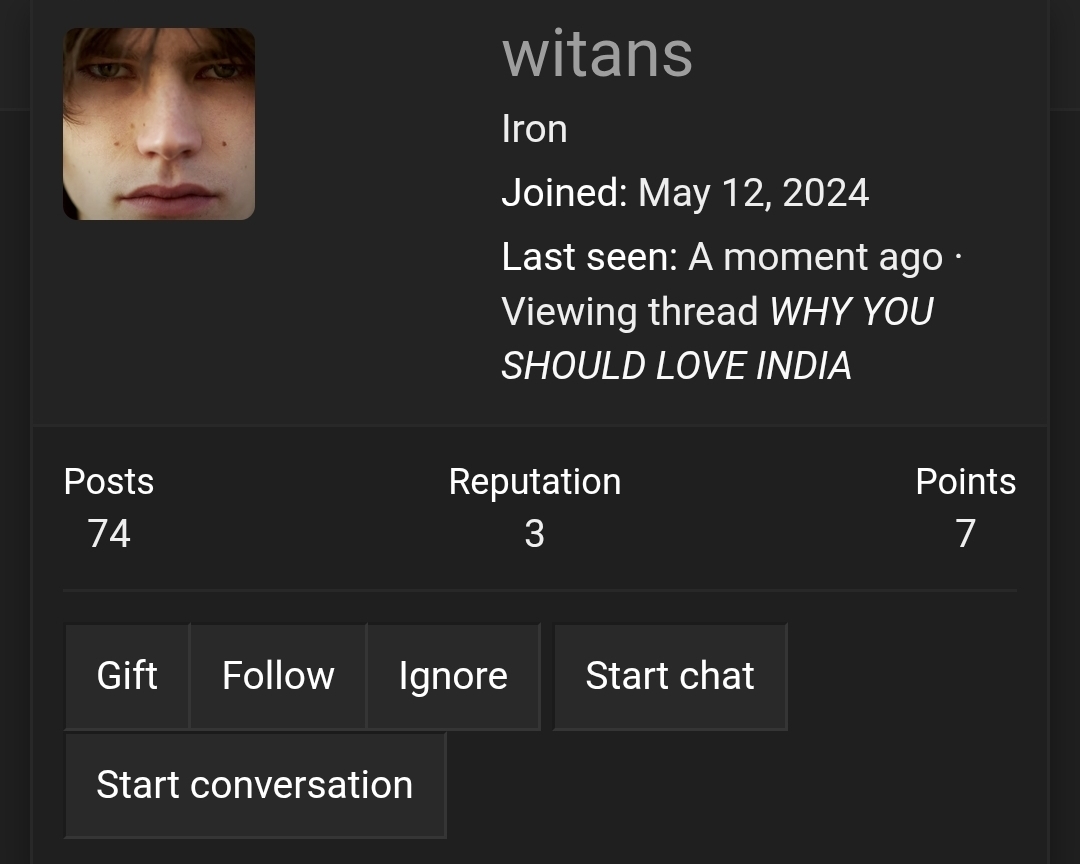Start a conversation with witans
The image size is (1080, 864).
tap(255, 785)
